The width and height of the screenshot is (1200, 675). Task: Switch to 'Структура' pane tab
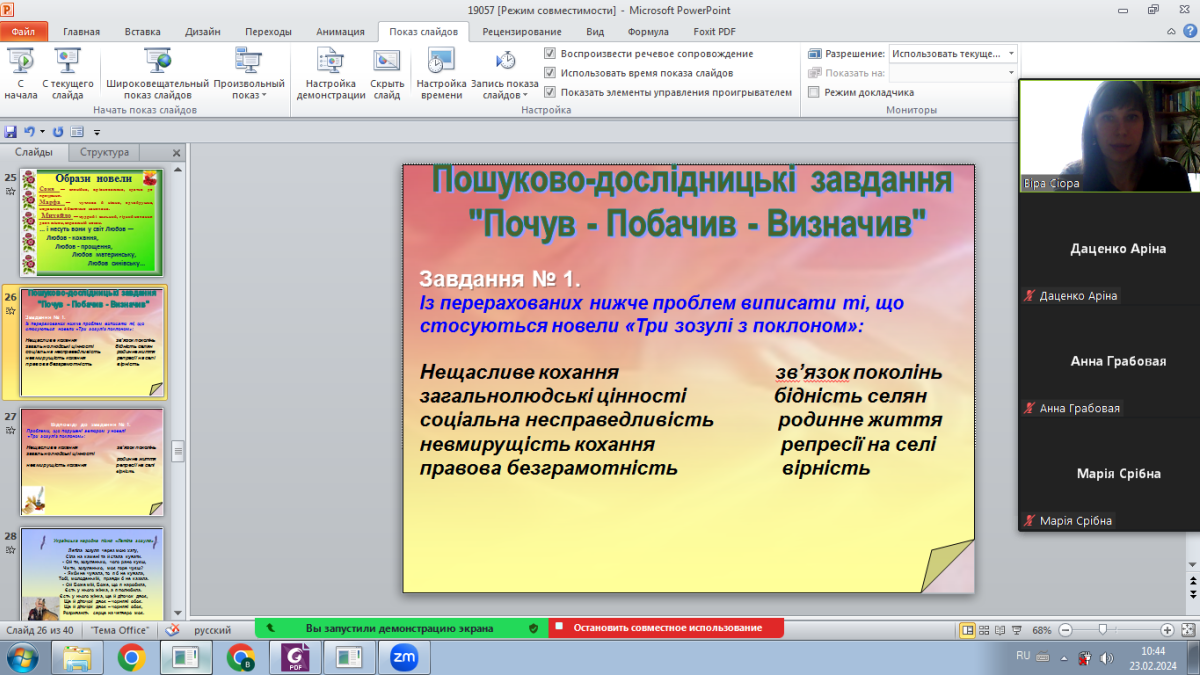click(104, 153)
